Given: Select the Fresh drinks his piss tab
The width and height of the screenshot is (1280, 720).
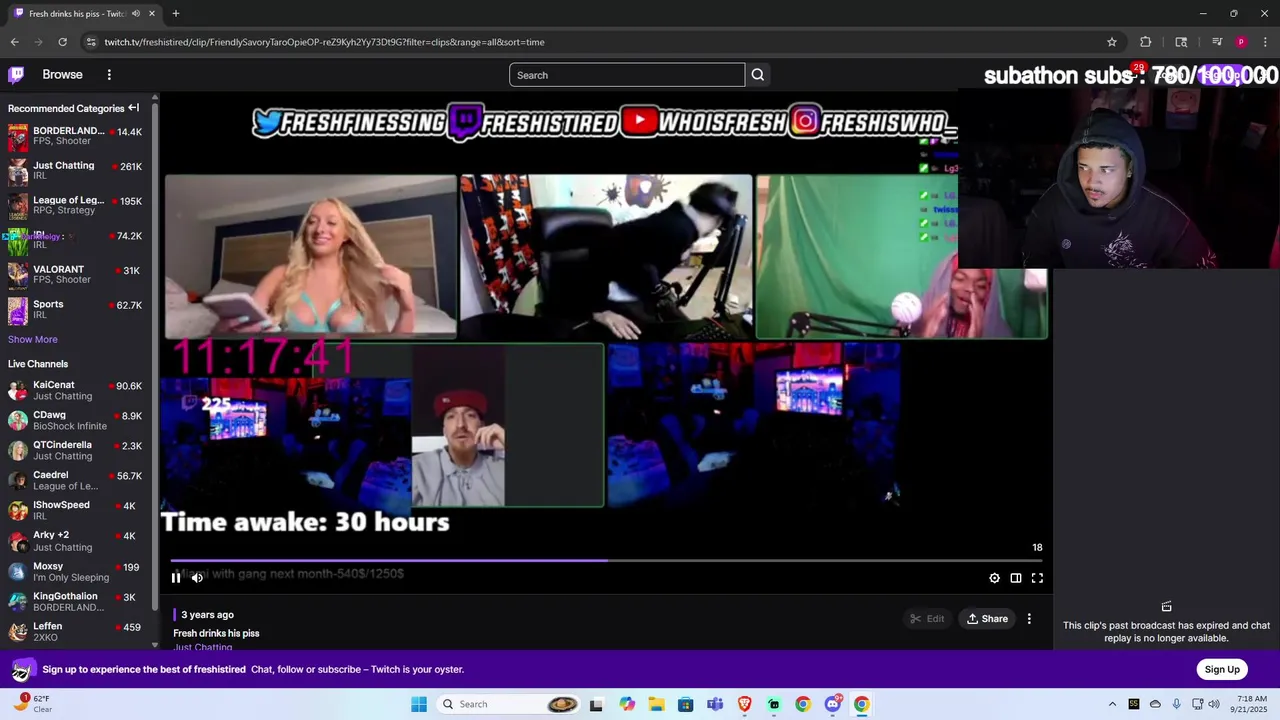Looking at the screenshot, I should coord(85,13).
